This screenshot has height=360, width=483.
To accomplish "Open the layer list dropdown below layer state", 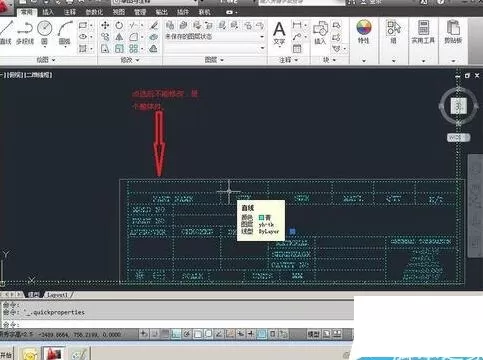I will [214, 49].
